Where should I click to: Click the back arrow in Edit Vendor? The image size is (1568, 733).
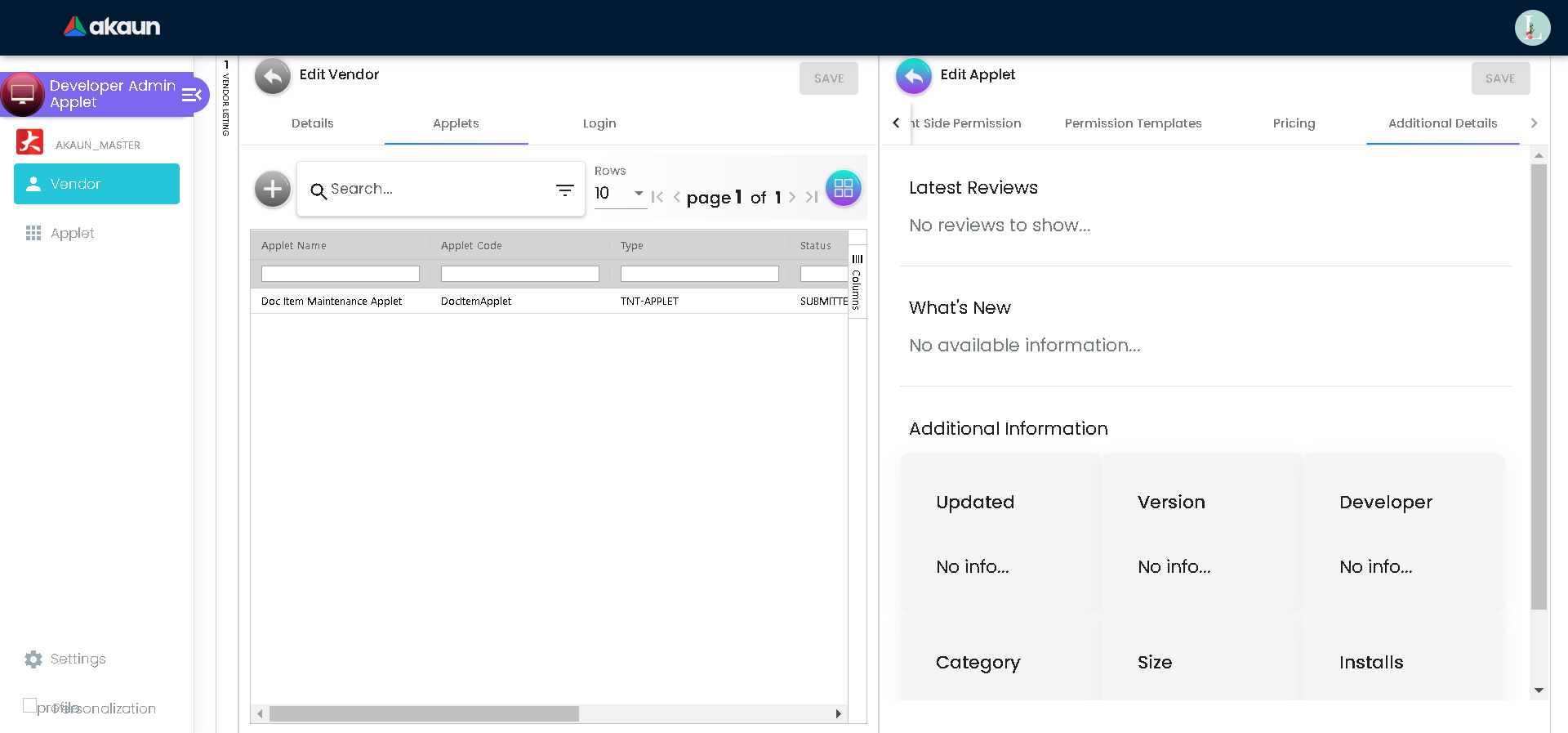tap(273, 77)
